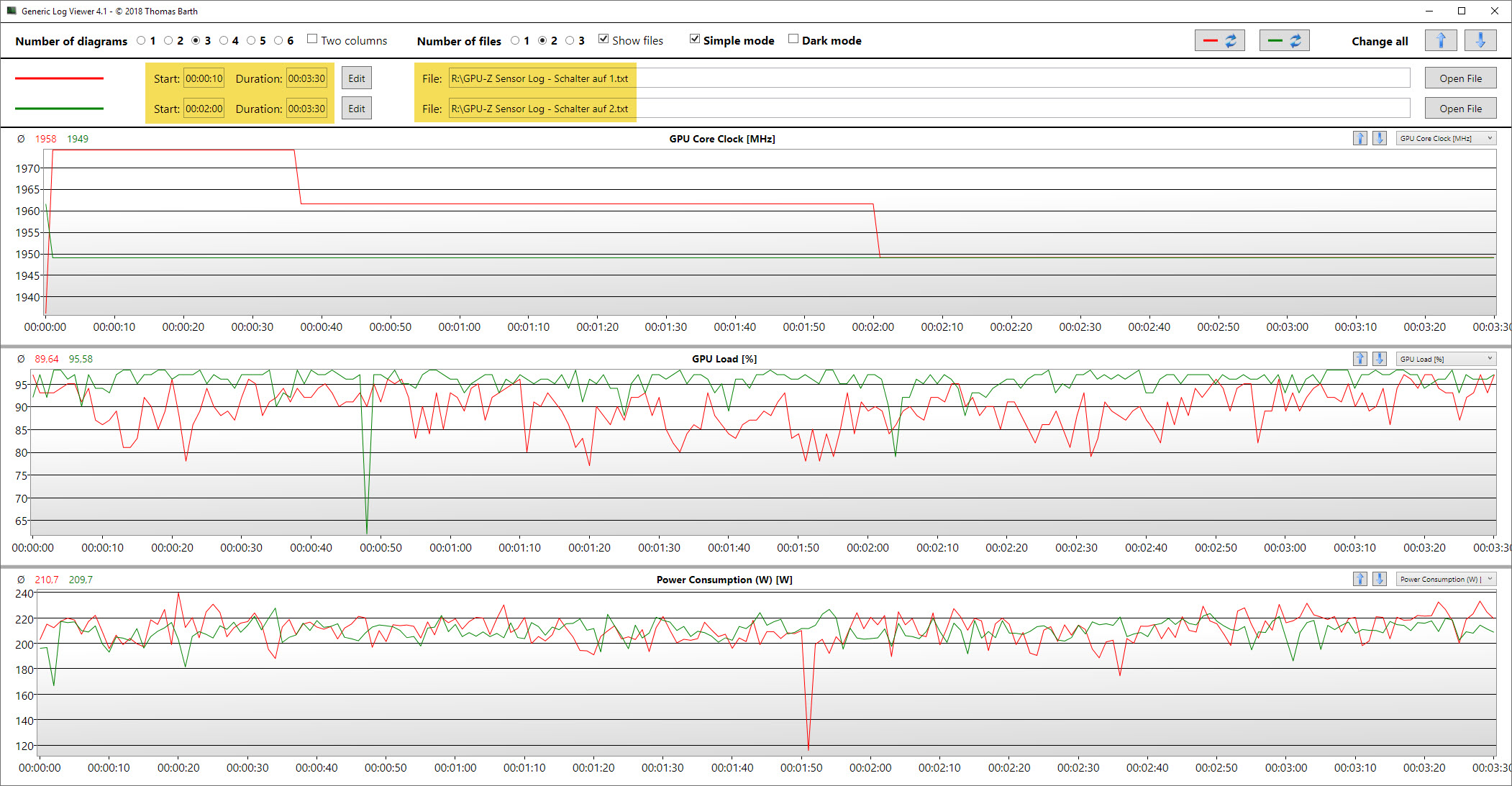
Task: Open GPU Core Clock sensor dropdown
Action: pos(1446,139)
